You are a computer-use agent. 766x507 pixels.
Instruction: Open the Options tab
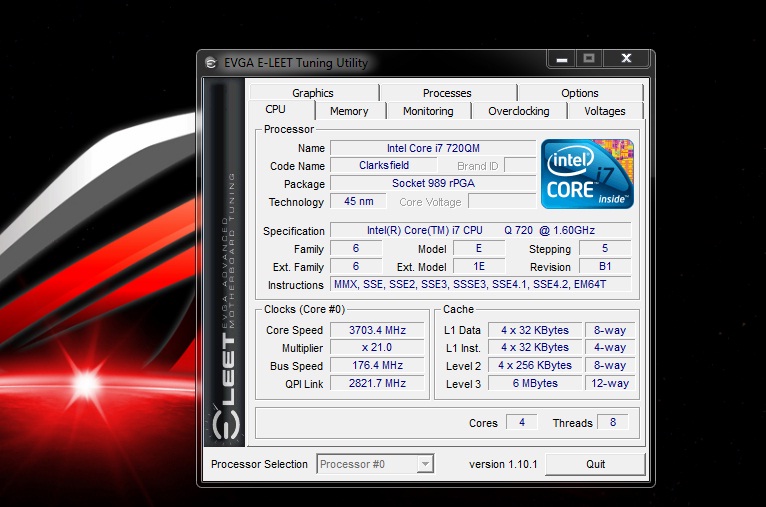[x=580, y=93]
